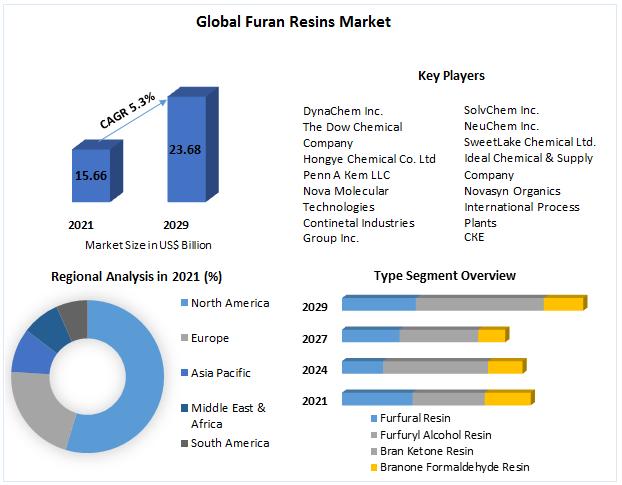Click the Bran Ketone Resin legend swatch
This screenshot has width=622, height=485.
pyautogui.click(x=374, y=451)
